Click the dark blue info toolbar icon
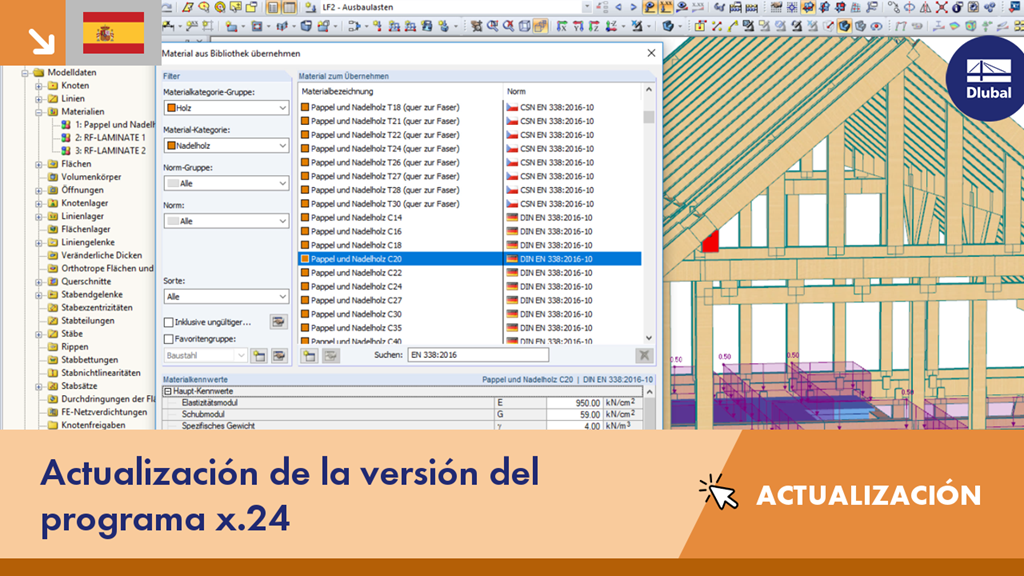The image size is (1024, 576). pyautogui.click(x=957, y=7)
